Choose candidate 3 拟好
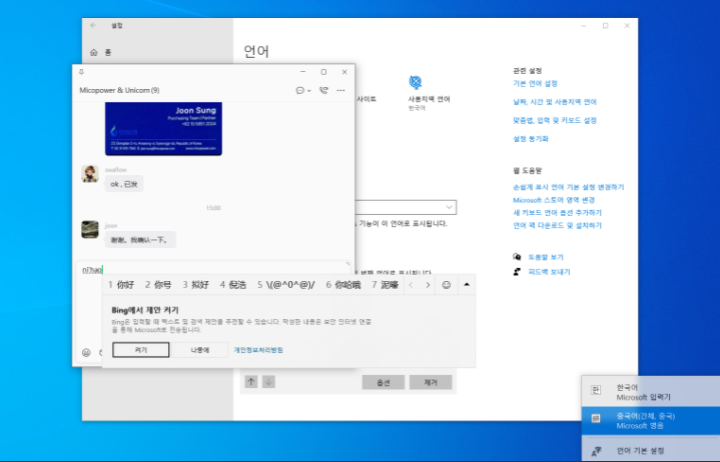This screenshot has height=462, width=720. point(196,285)
